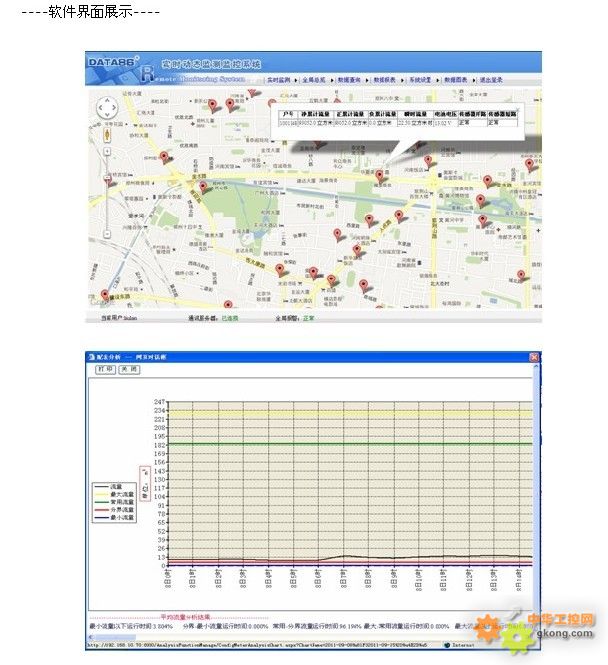Open the 实时监测 menu
Viewport: 608px width, 665px height.
(278, 78)
